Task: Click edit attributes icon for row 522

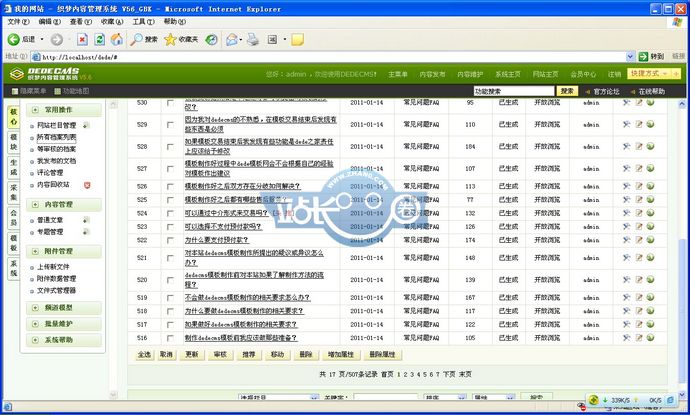Action: pos(626,240)
